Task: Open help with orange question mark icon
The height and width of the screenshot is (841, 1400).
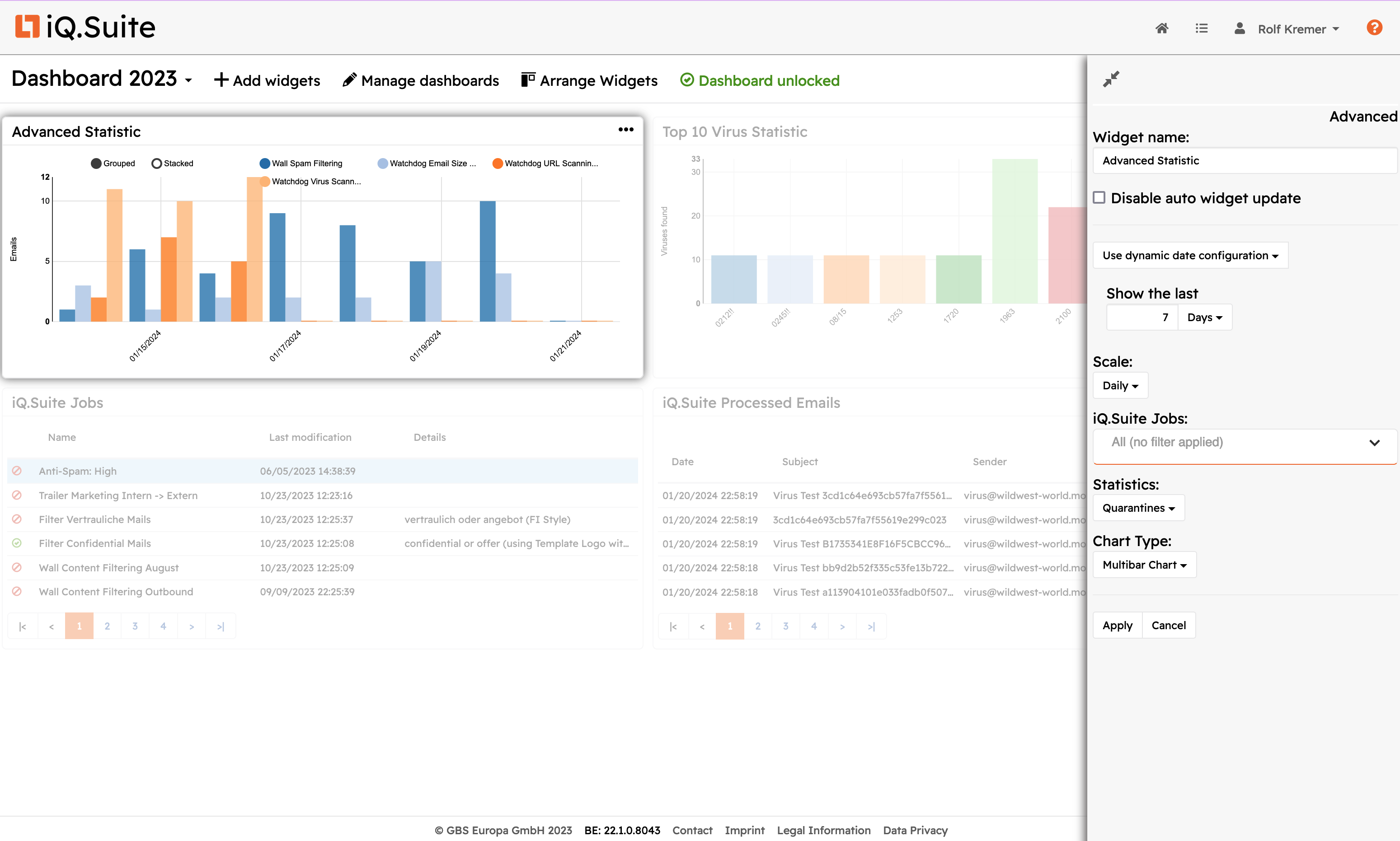Action: click(1374, 27)
